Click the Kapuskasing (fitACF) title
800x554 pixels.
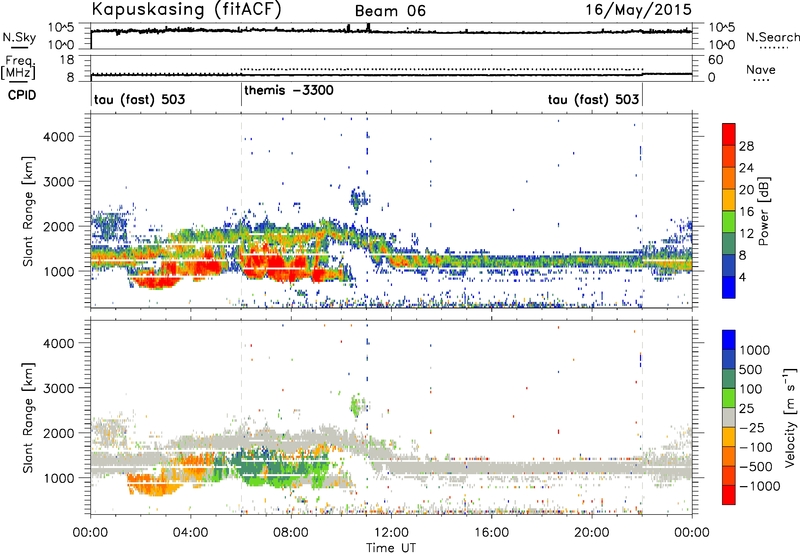click(186, 9)
